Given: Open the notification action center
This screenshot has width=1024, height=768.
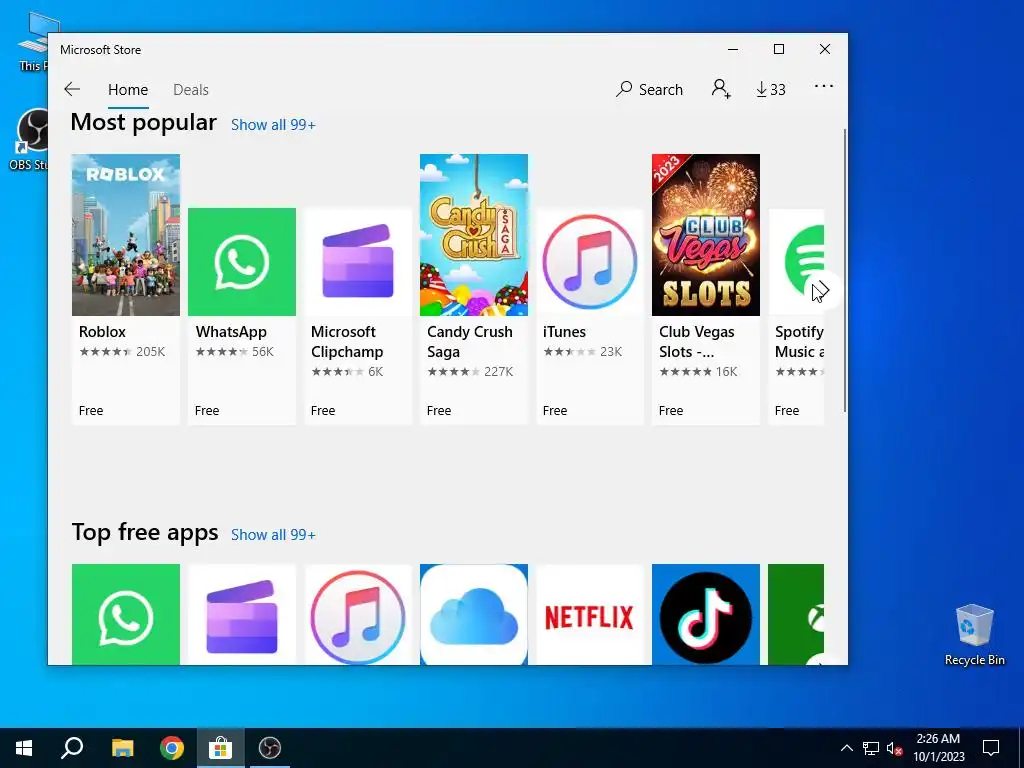Looking at the screenshot, I should 991,748.
